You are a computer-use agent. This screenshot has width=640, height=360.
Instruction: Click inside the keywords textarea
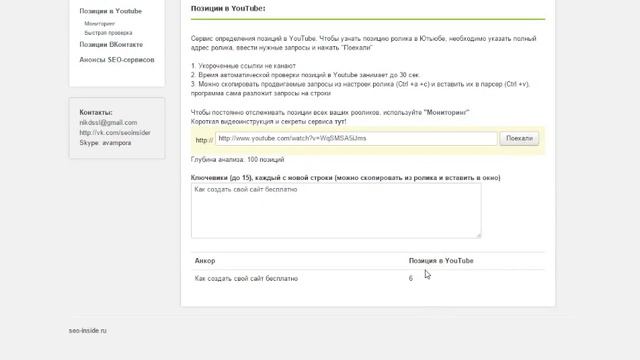coord(336,211)
